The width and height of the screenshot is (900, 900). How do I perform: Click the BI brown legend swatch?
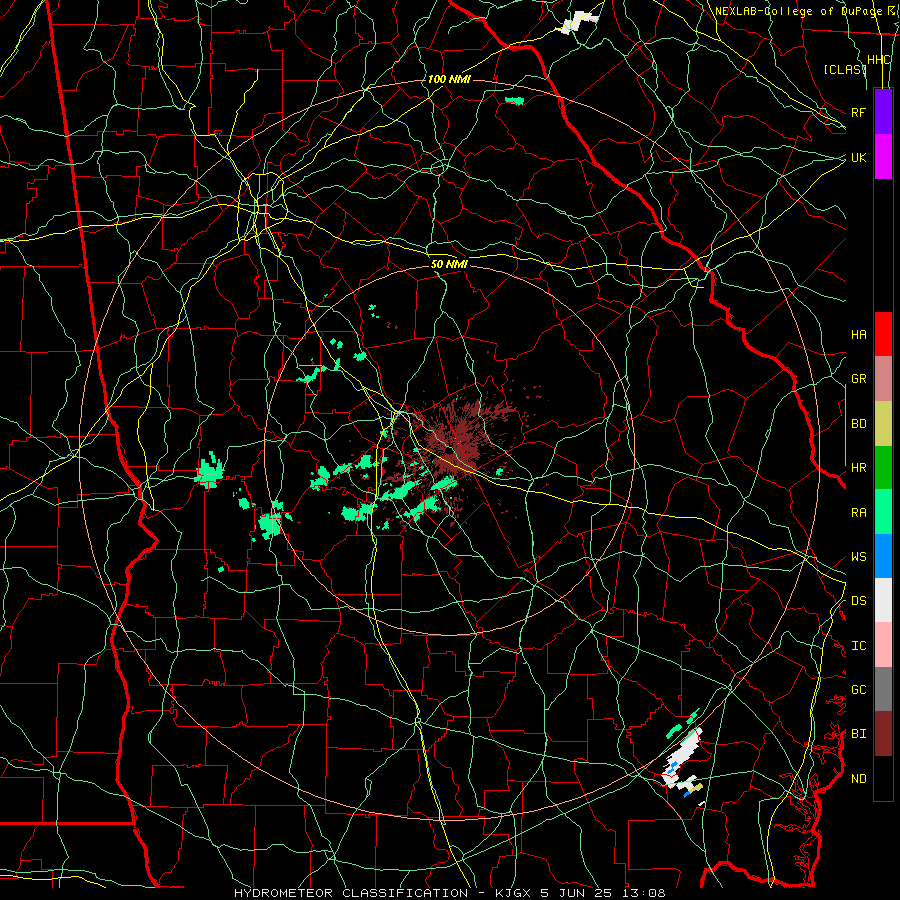883,734
